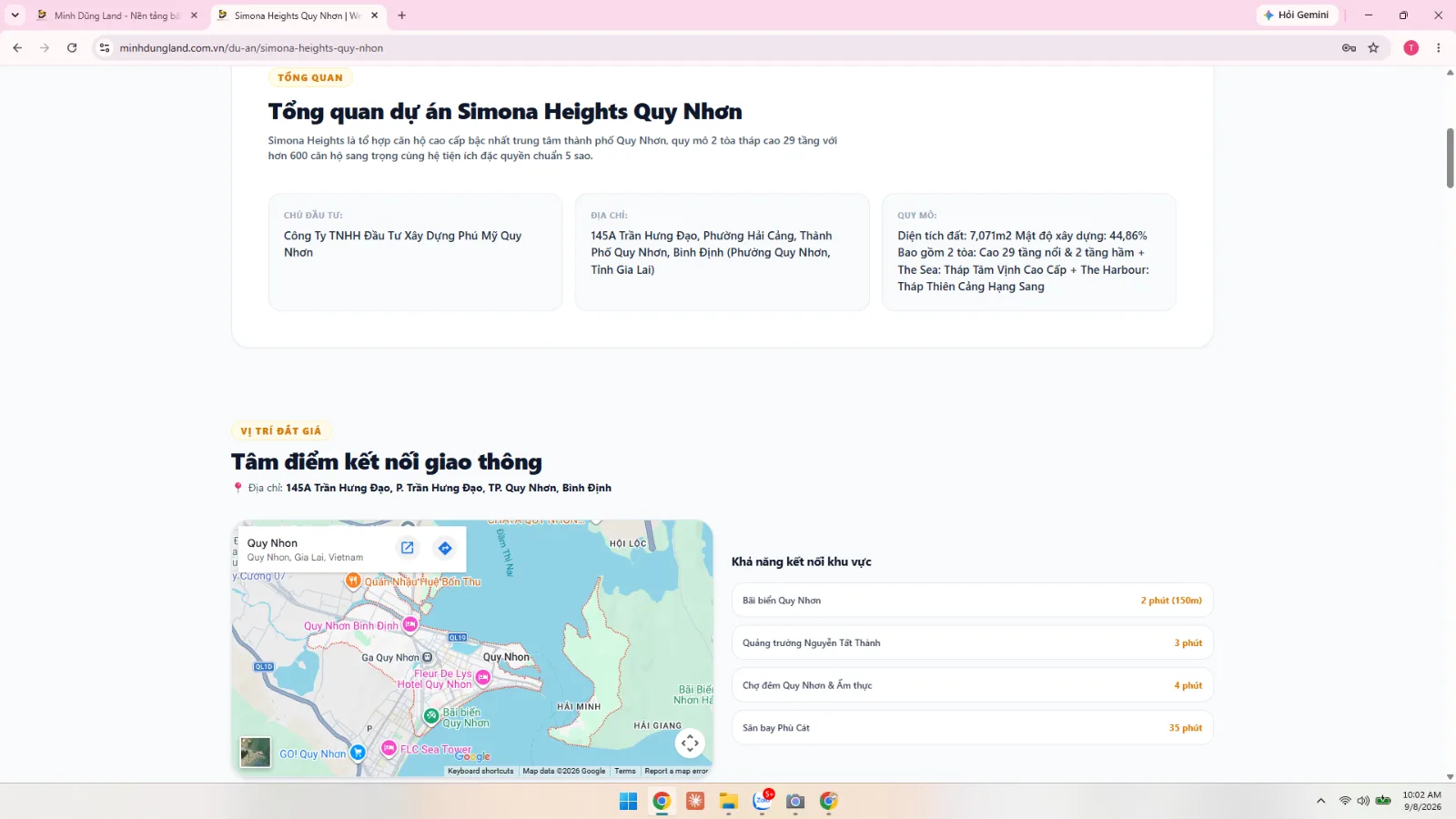1456x819 pixels.
Task: Open the Chrome profile avatar
Action: click(1411, 48)
